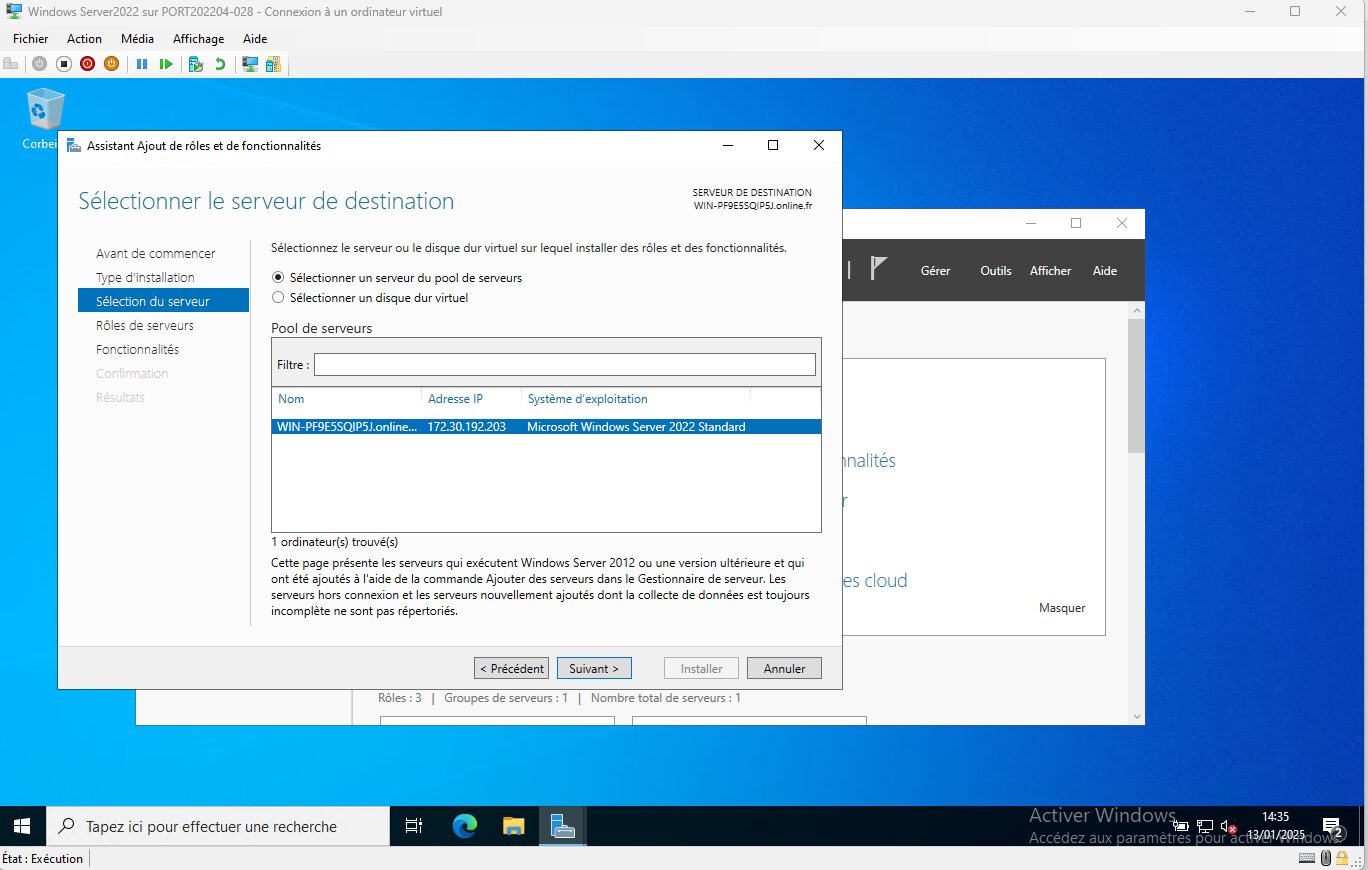Maximize the role wizard window
1368x870 pixels.
tap(773, 145)
